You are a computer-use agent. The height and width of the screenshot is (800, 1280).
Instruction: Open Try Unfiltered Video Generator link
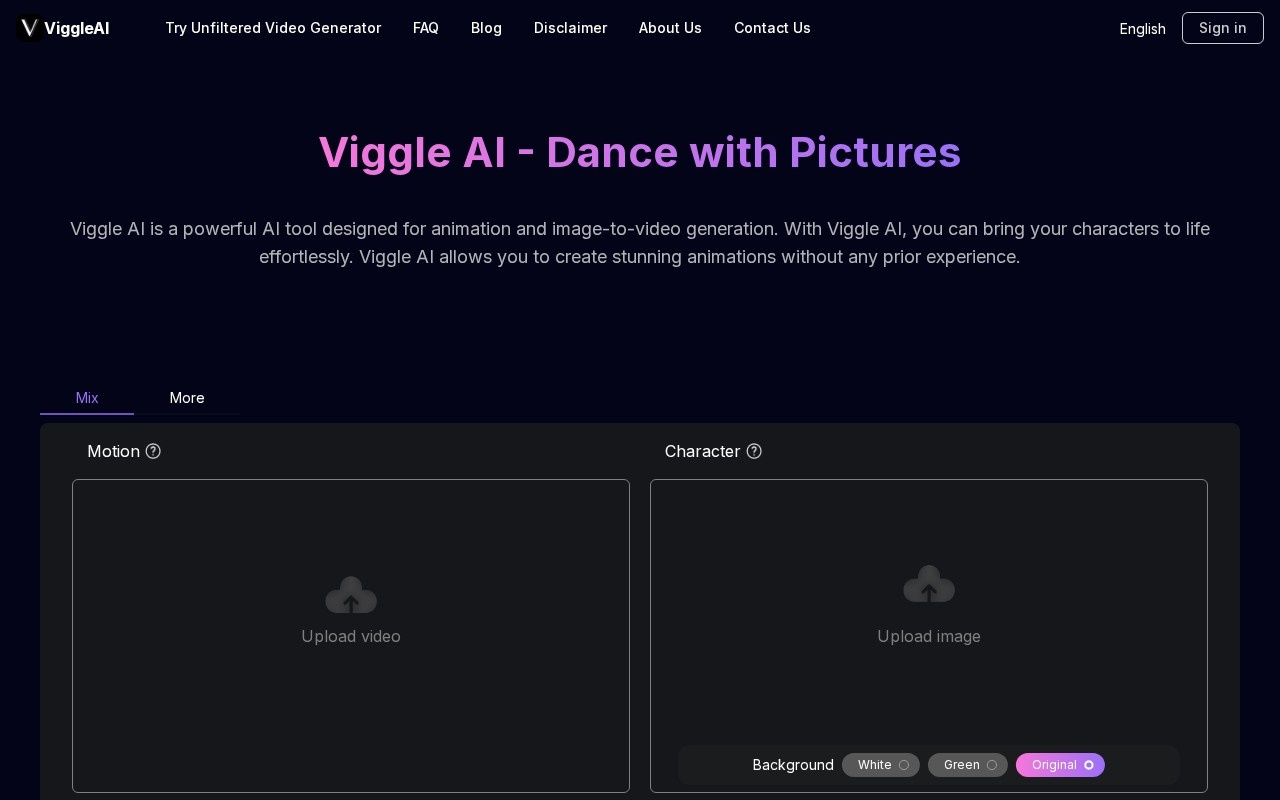click(273, 28)
